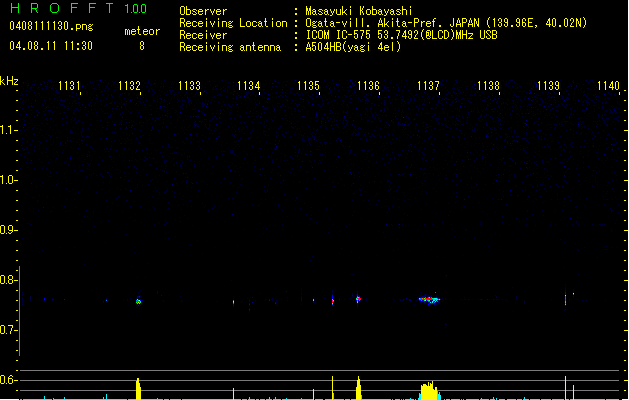Click the meteor echo at 1132
The image size is (629, 400).
coord(138,301)
